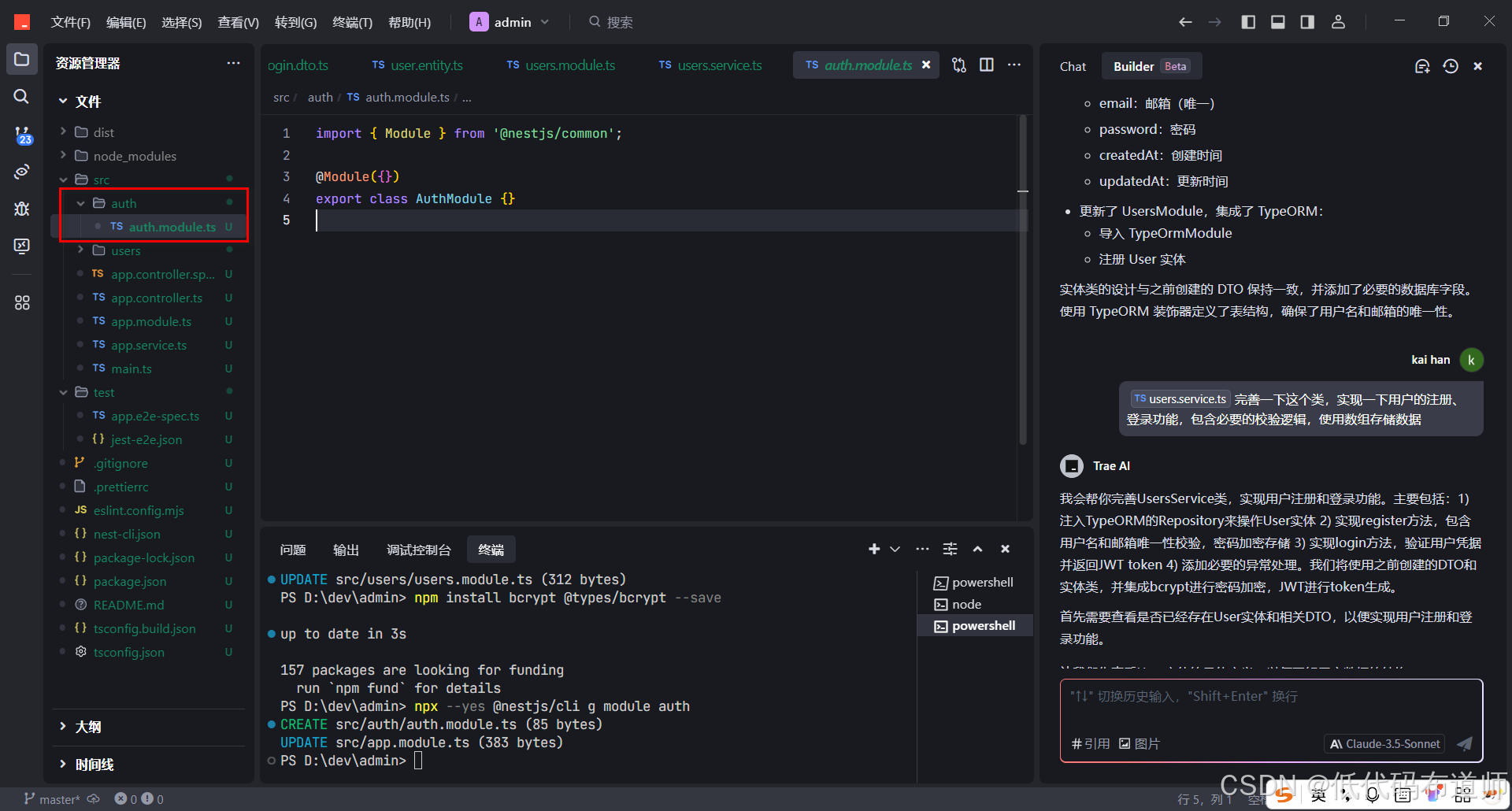This screenshot has width=1512, height=811.
Task: Open the 文件(F) menu
Action: (x=71, y=22)
